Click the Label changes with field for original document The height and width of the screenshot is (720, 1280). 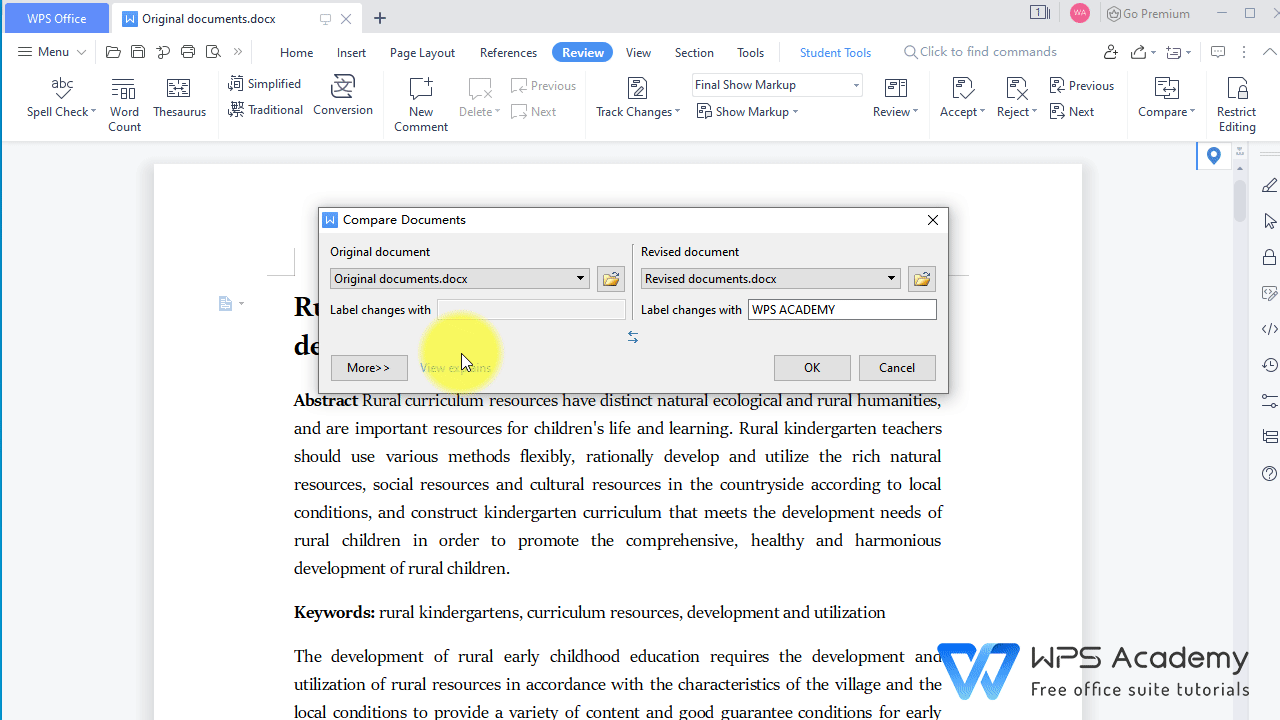click(531, 309)
